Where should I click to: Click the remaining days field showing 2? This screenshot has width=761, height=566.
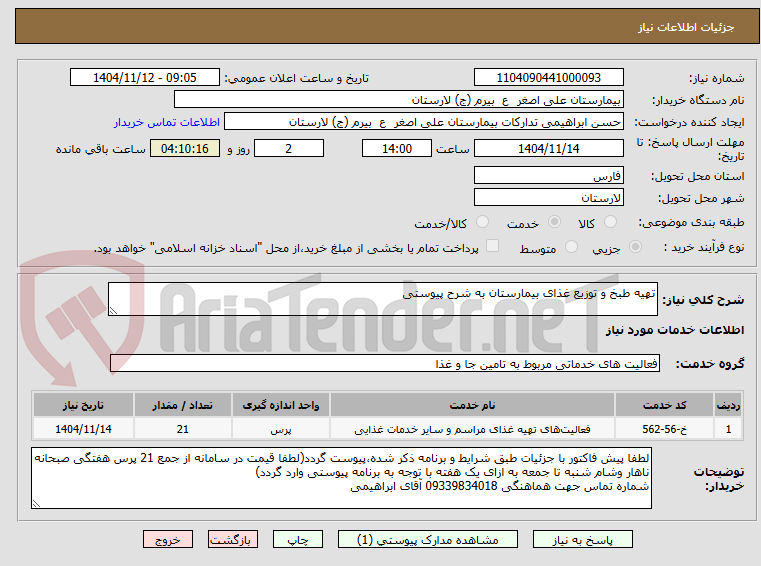pyautogui.click(x=289, y=149)
